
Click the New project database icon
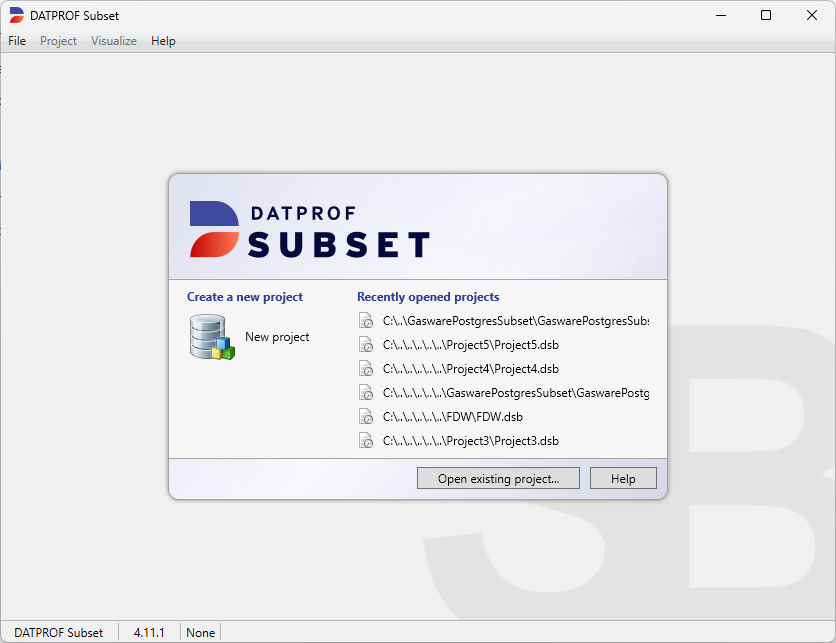click(210, 337)
